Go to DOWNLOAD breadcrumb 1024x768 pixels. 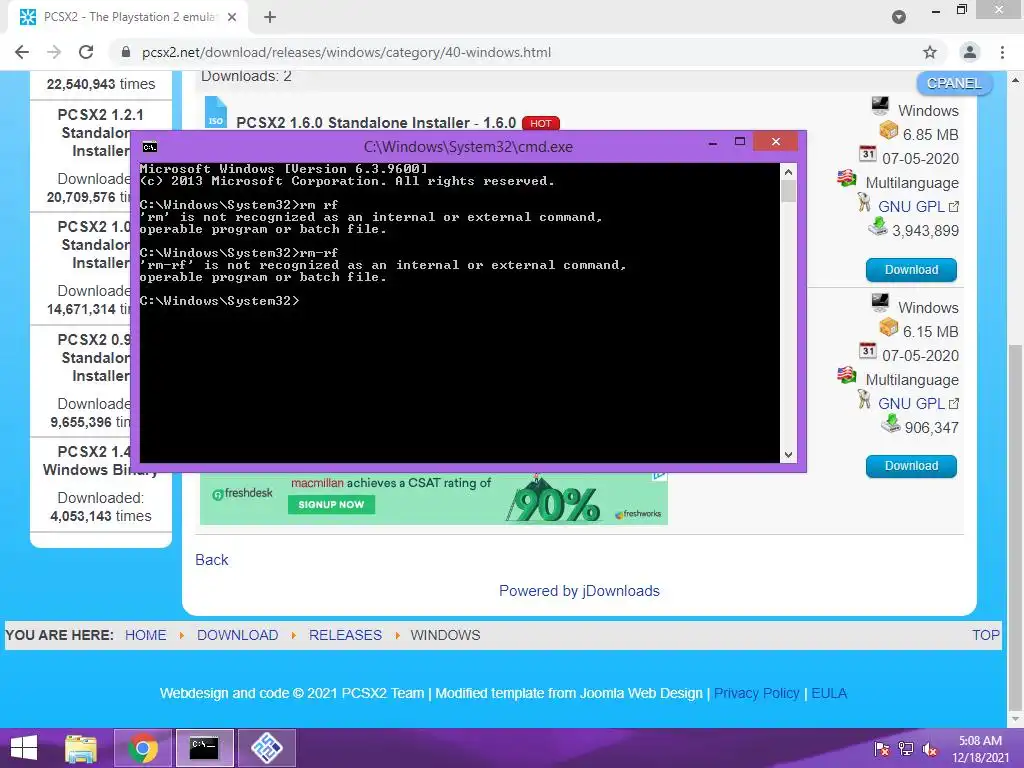pyautogui.click(x=238, y=635)
